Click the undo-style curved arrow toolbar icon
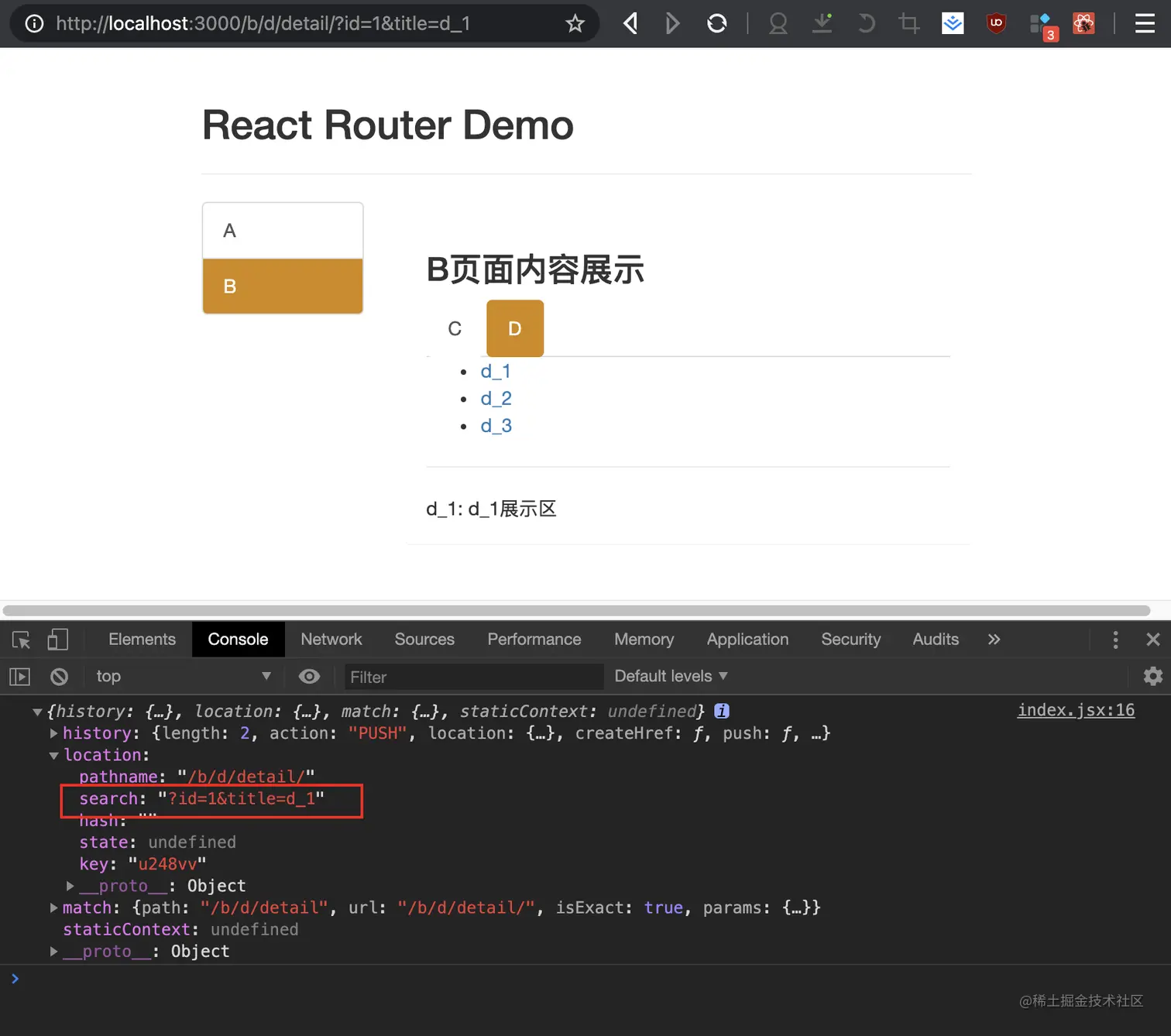Image resolution: width=1171 pixels, height=1036 pixels. [866, 23]
